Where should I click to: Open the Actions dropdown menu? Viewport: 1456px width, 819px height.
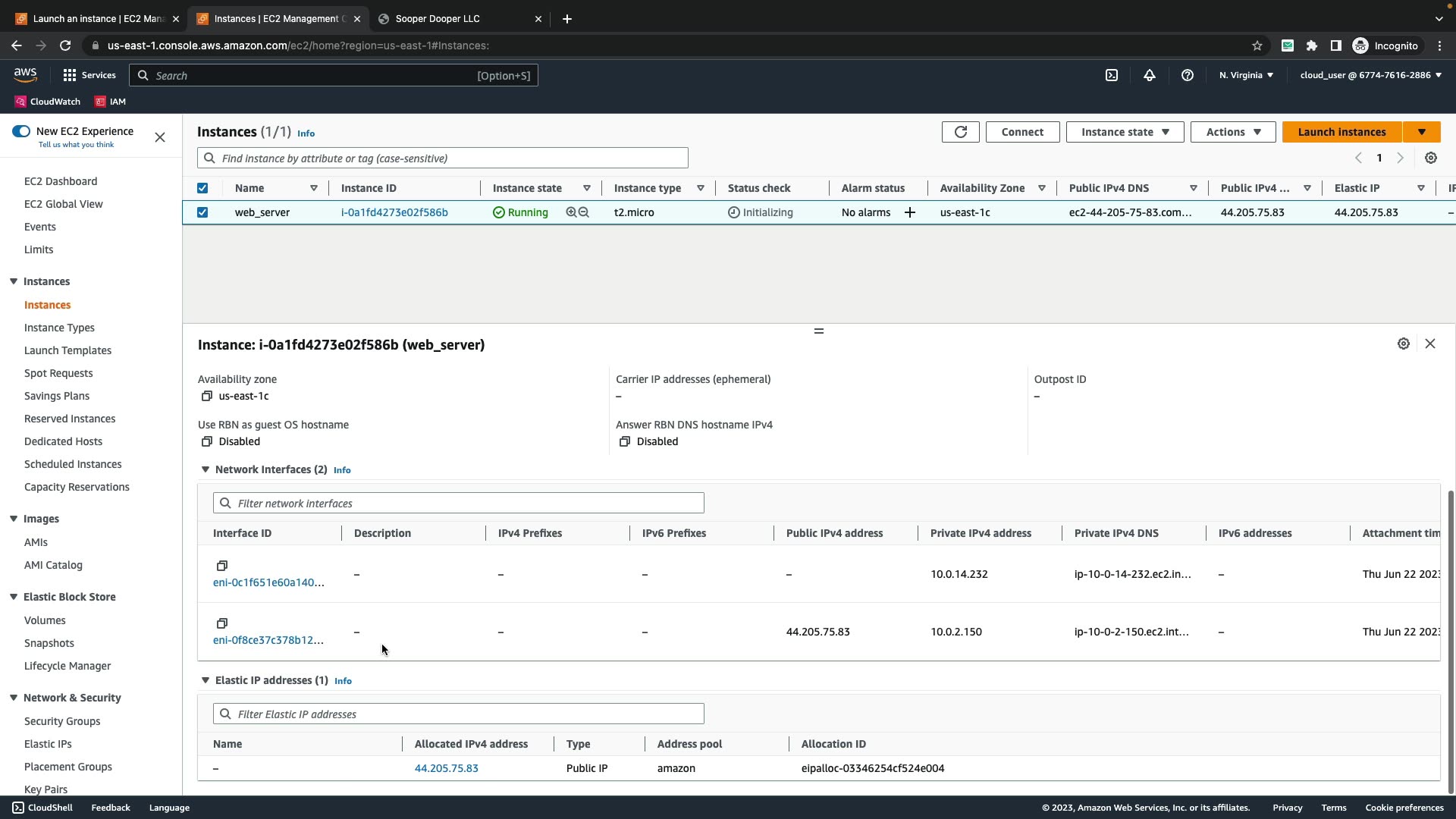[1232, 132]
